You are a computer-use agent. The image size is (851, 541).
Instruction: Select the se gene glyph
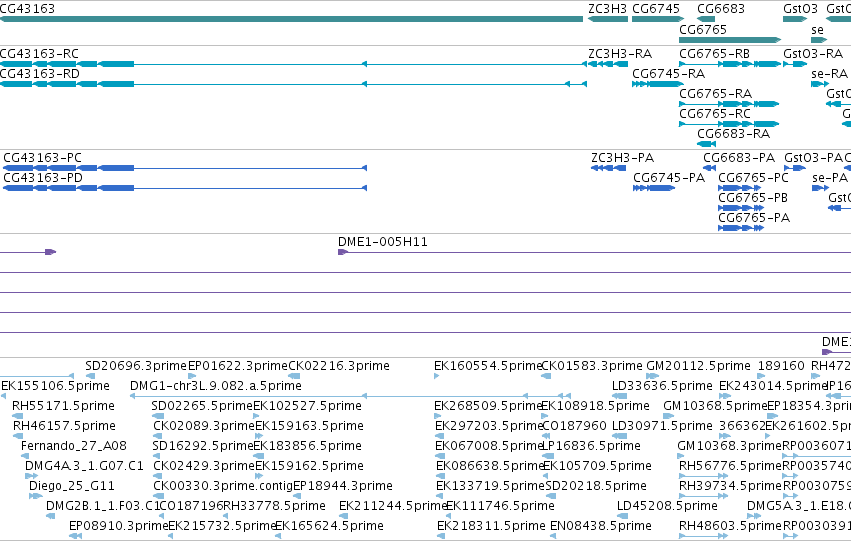point(819,40)
